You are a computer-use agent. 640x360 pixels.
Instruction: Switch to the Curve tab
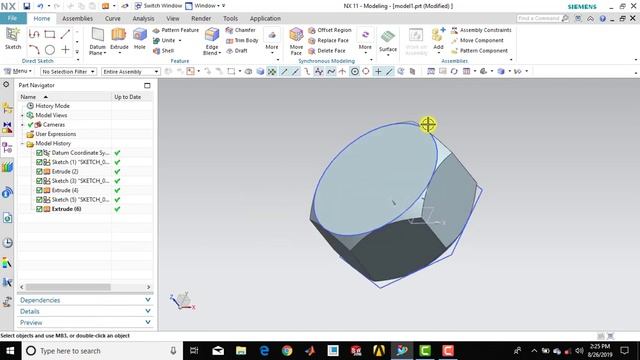(112, 18)
